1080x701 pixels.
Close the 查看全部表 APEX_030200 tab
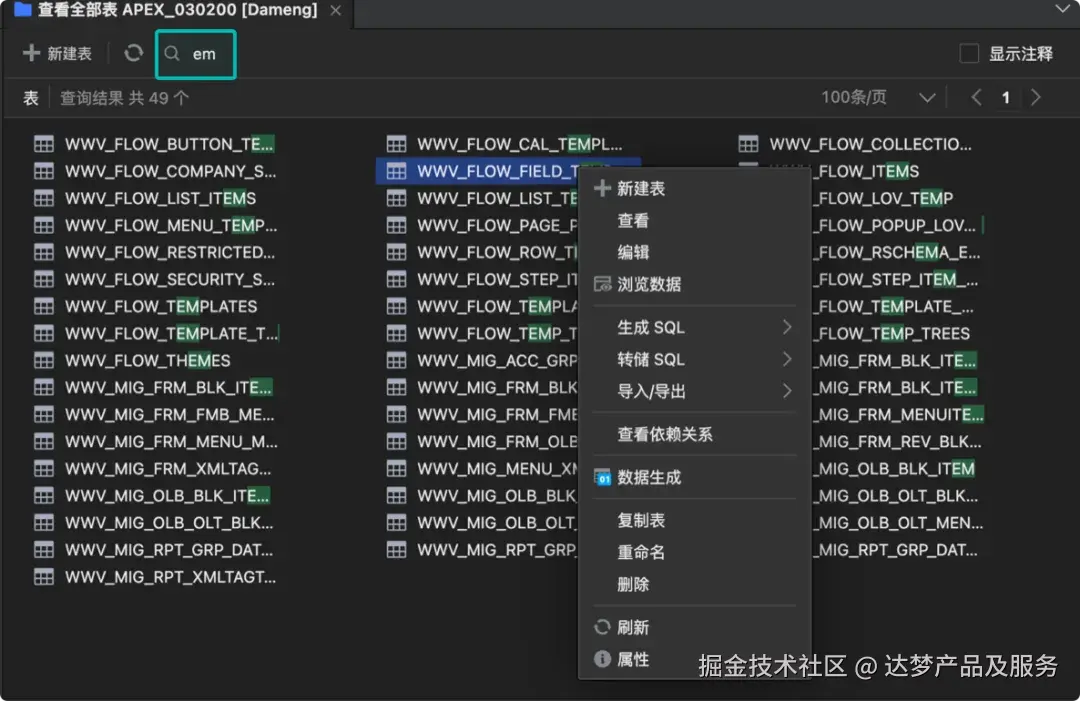[335, 10]
